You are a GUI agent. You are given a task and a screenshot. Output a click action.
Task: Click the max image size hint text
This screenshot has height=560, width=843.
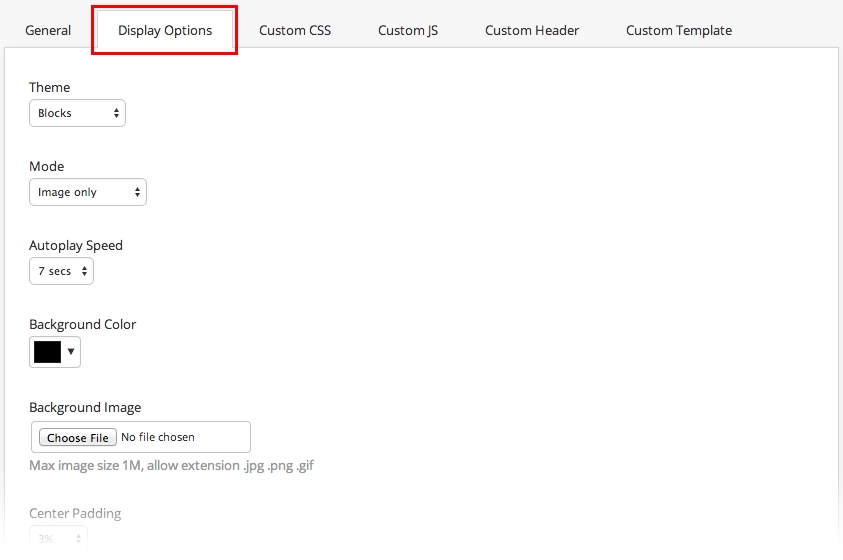point(171,465)
